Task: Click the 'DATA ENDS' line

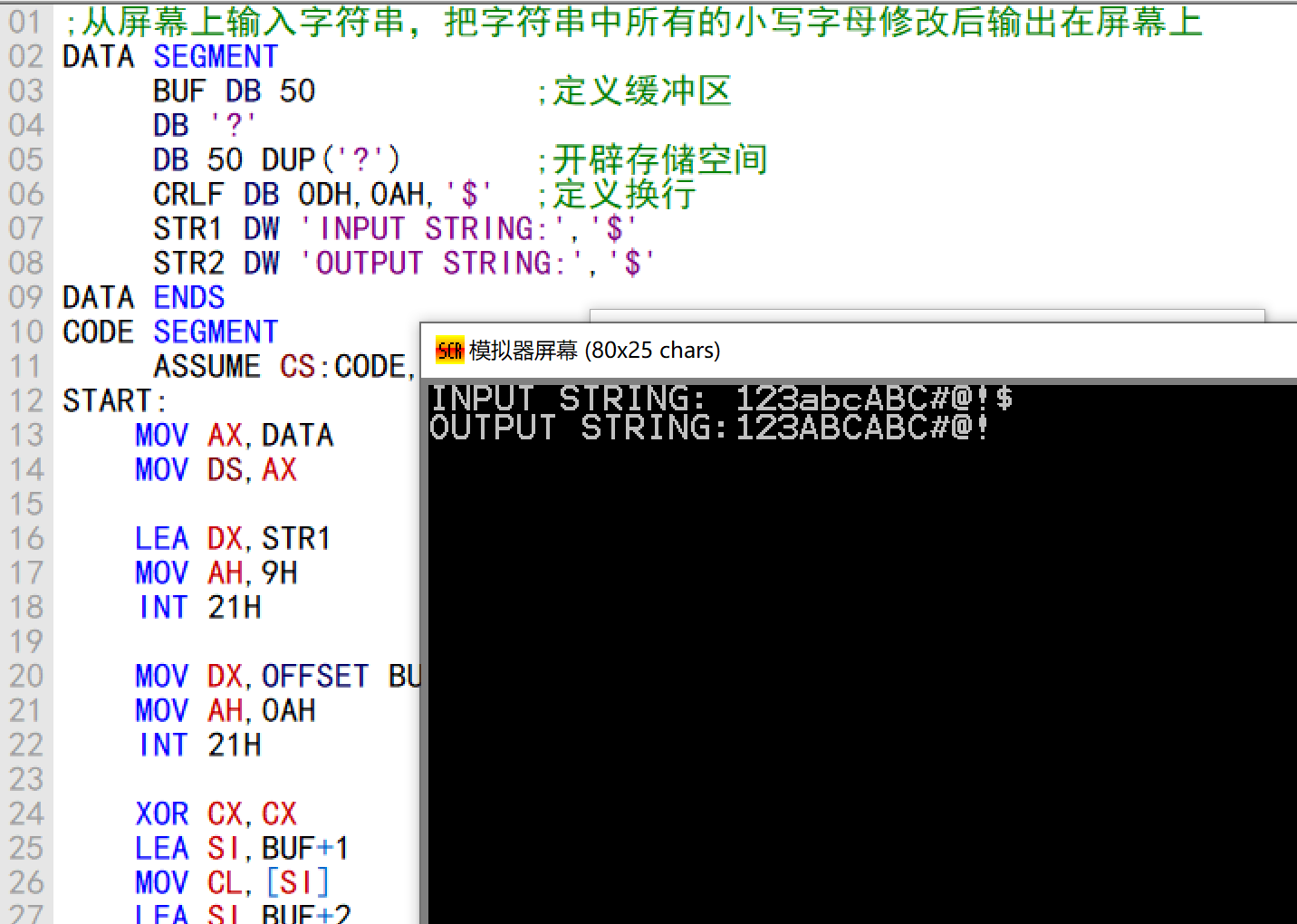Action: [x=143, y=298]
